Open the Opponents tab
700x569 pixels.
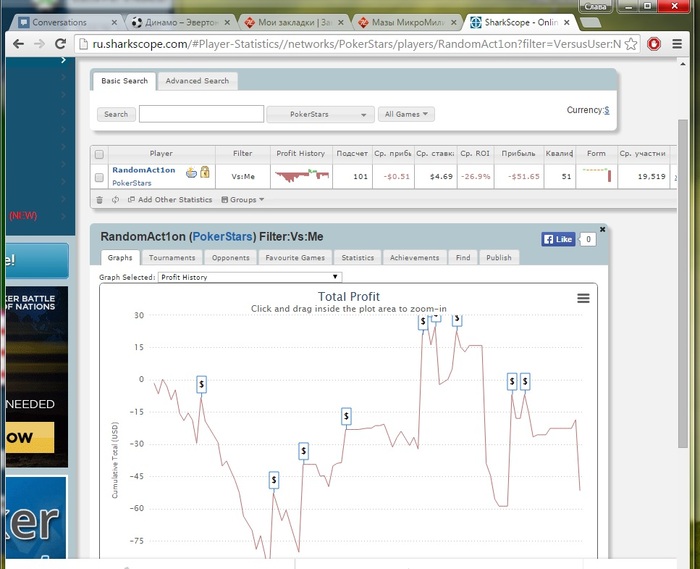point(230,258)
